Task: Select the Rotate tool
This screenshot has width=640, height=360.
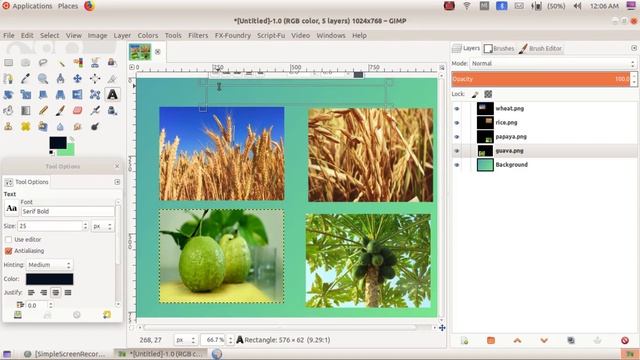Action: 8,95
